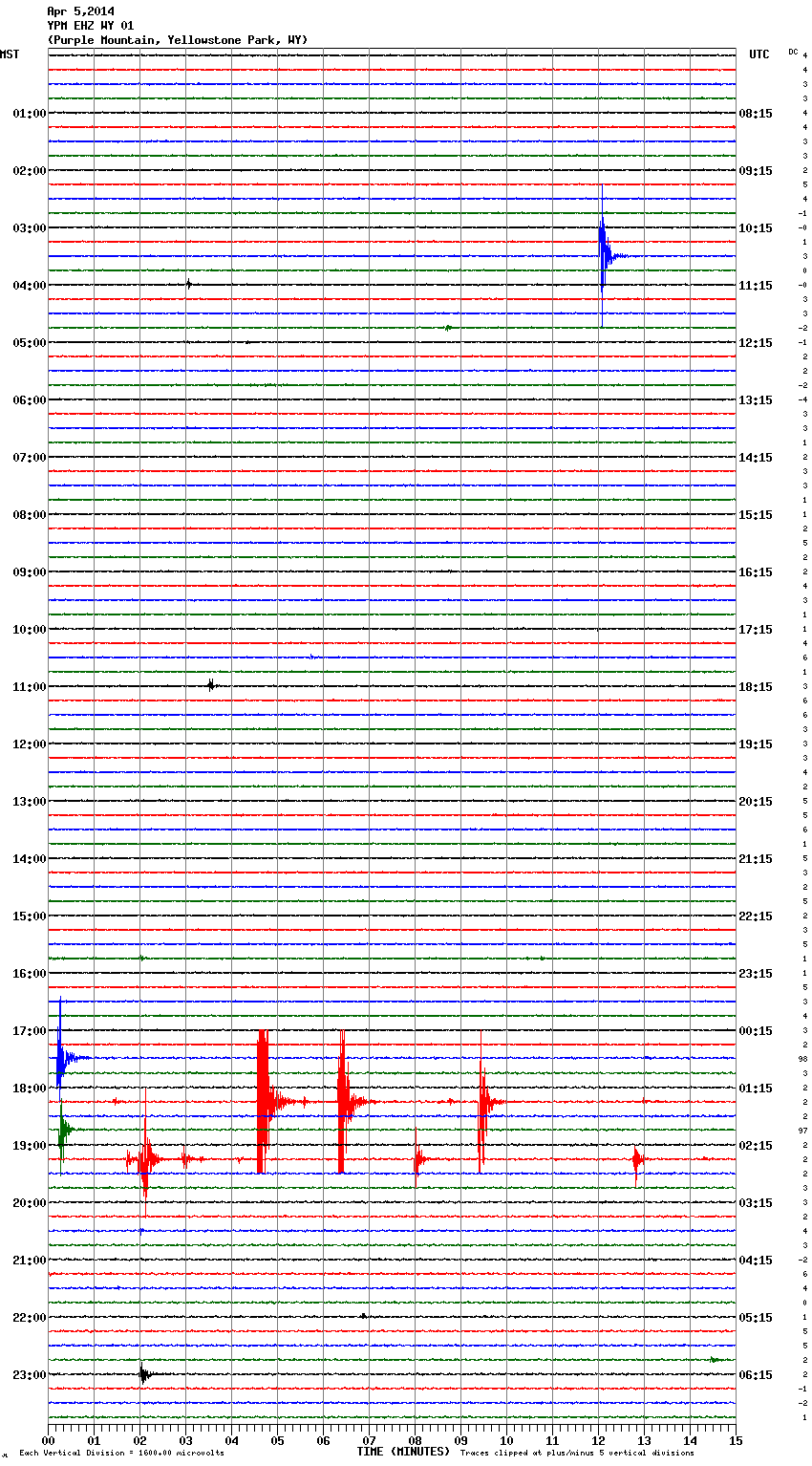
Task: Click the "07:00" MST time label
Action: coord(30,458)
